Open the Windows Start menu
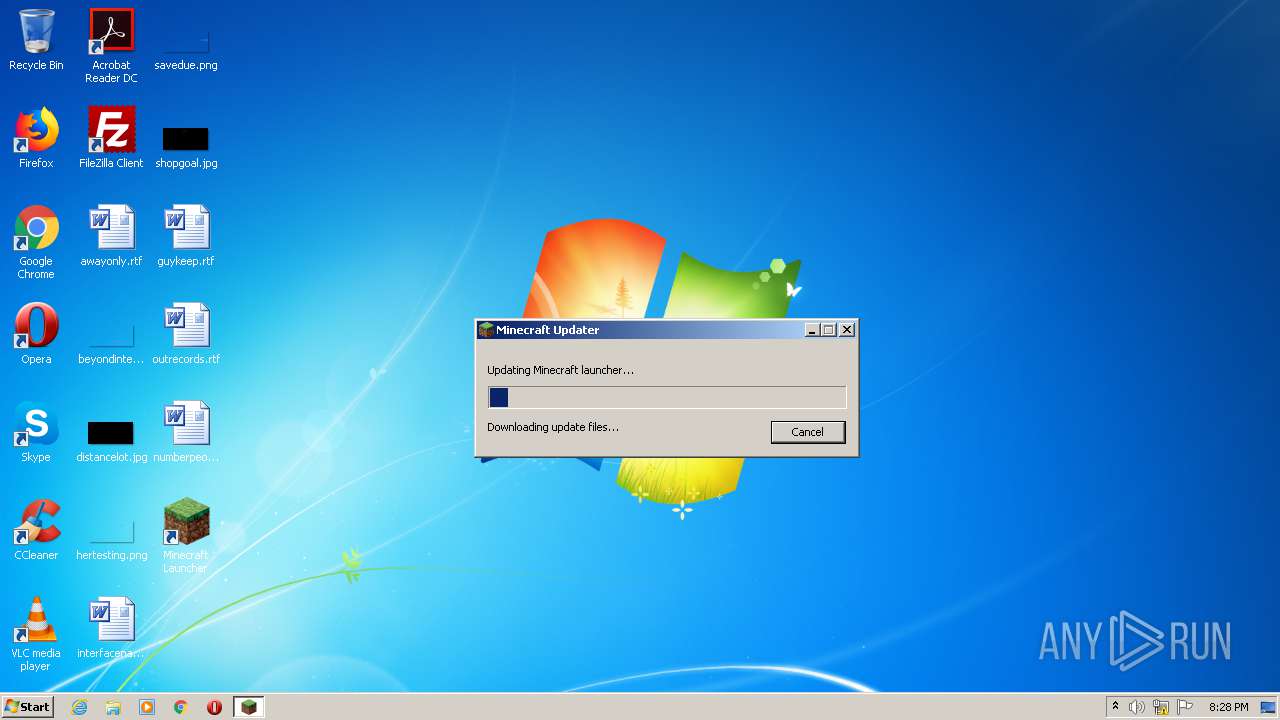This screenshot has height=720, width=1280. 27,707
